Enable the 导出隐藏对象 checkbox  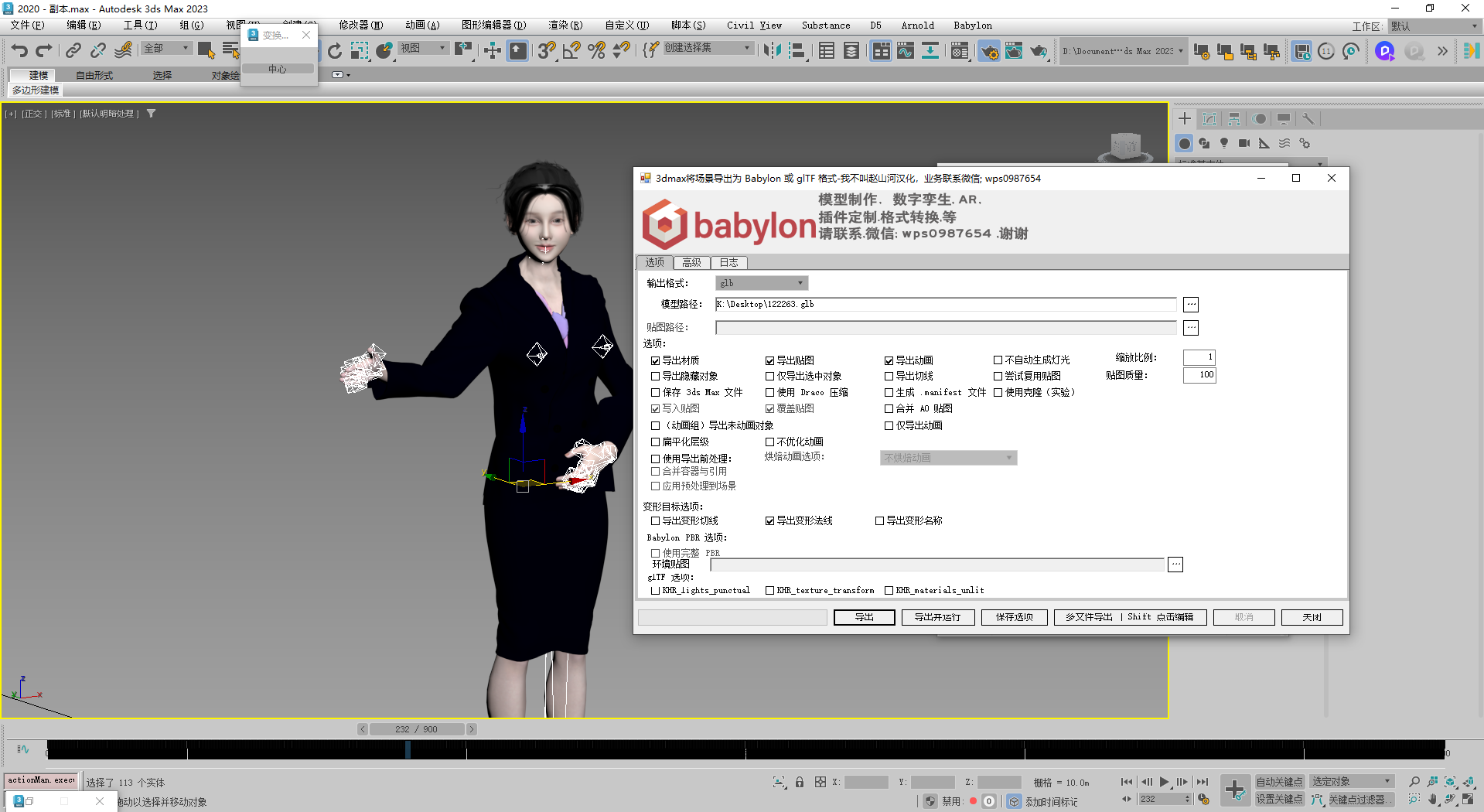tap(655, 377)
